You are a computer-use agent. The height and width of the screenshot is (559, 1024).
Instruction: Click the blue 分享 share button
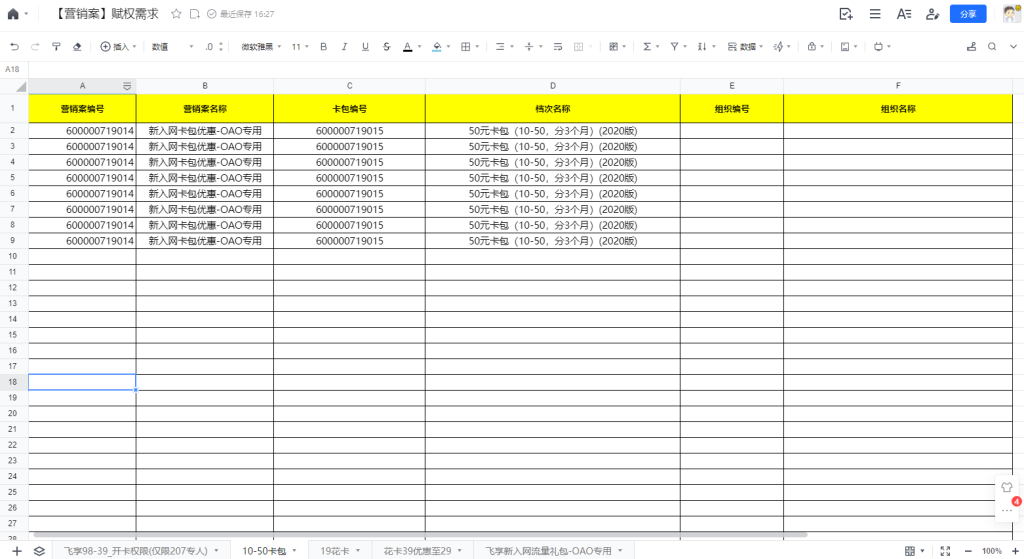967,14
